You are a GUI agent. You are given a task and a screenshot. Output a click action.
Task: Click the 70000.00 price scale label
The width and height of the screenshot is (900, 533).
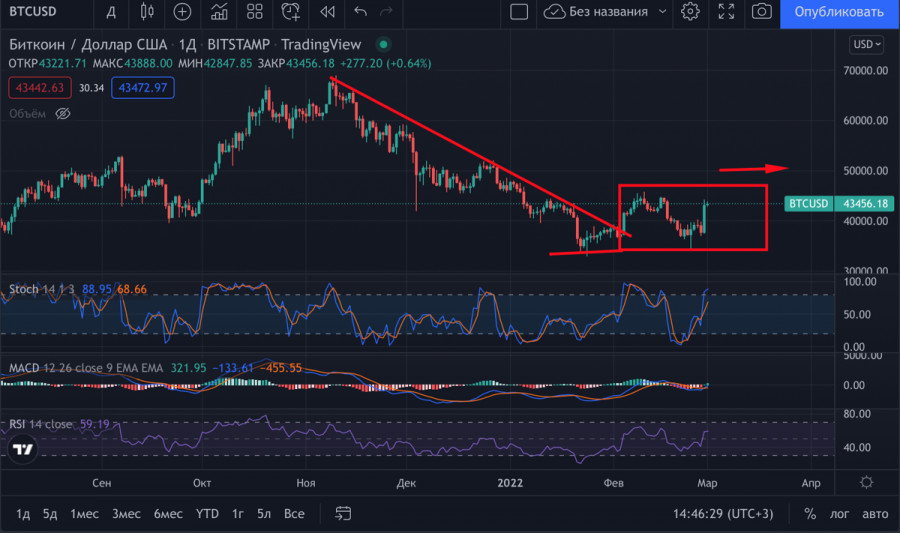click(866, 71)
